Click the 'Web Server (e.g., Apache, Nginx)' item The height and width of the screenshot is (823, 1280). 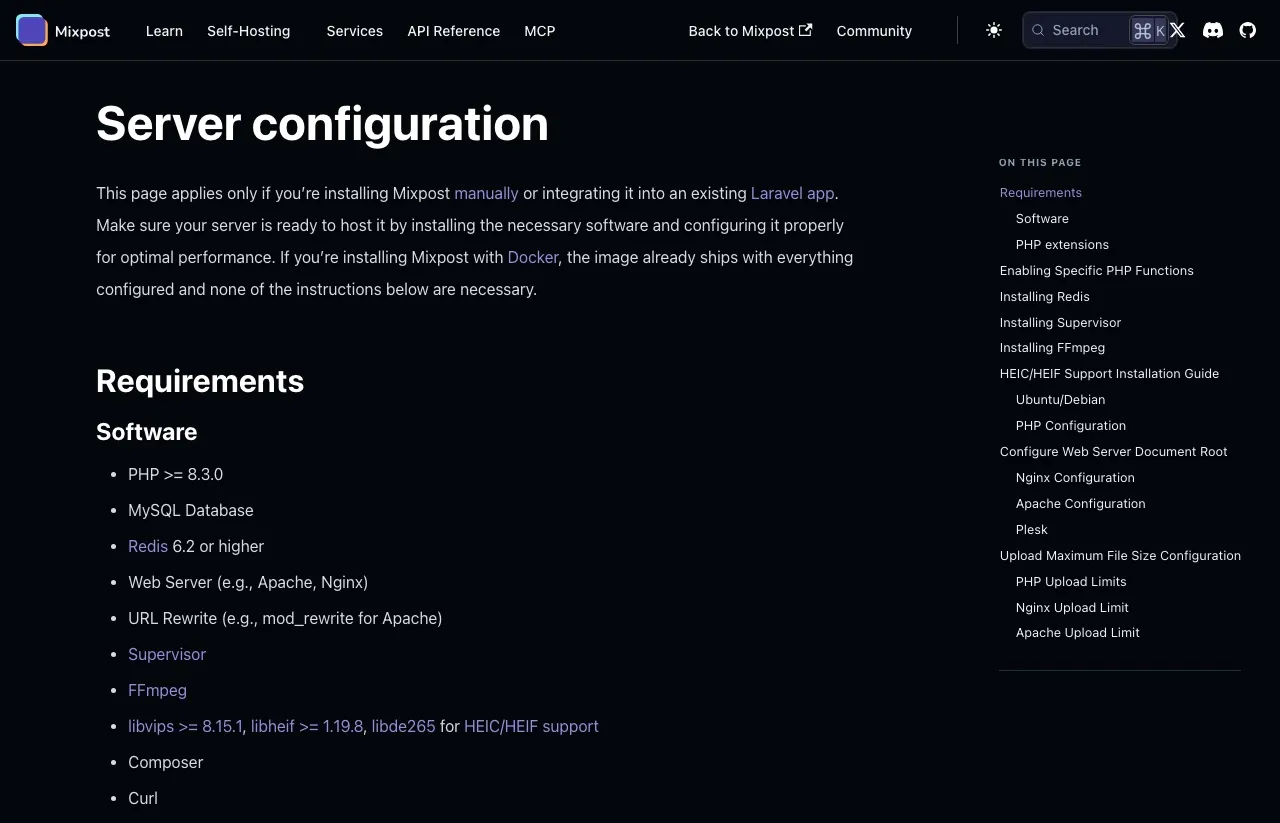(x=248, y=582)
